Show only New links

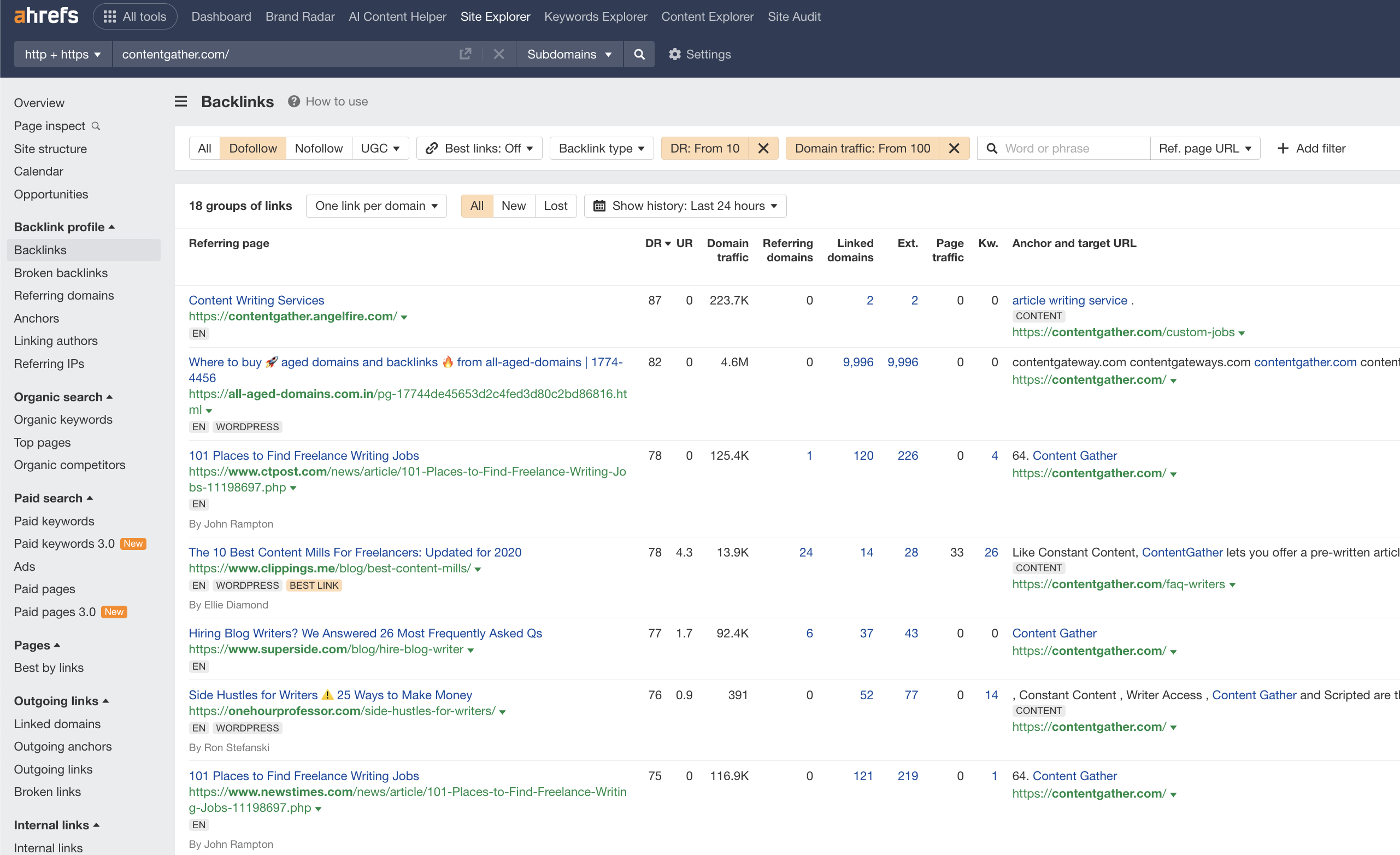[514, 206]
